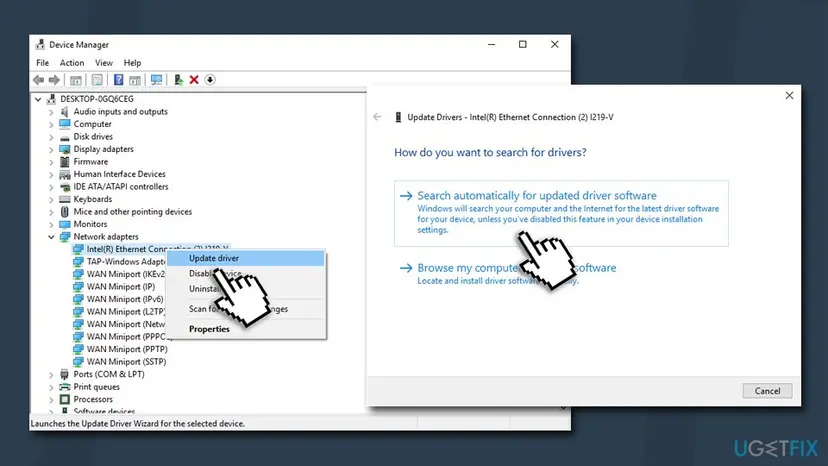The image size is (828, 466).
Task: Expand the Ports (COM & LPT) node
Action: tap(51, 374)
